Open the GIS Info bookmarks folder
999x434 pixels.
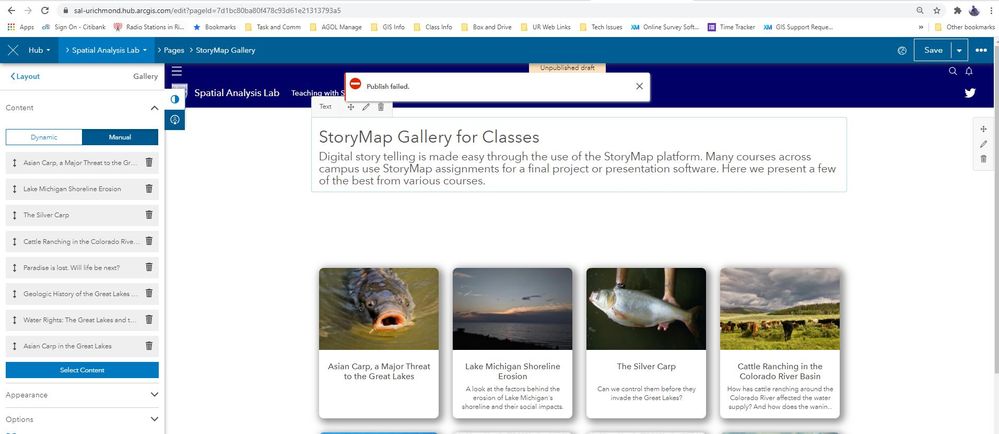point(389,27)
